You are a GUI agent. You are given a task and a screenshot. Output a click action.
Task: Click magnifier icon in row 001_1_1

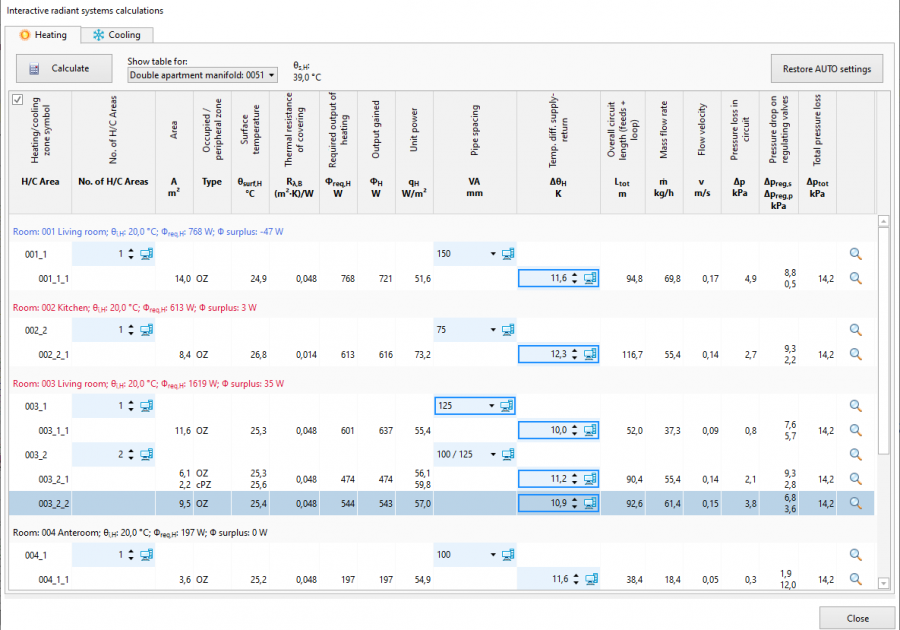[855, 279]
